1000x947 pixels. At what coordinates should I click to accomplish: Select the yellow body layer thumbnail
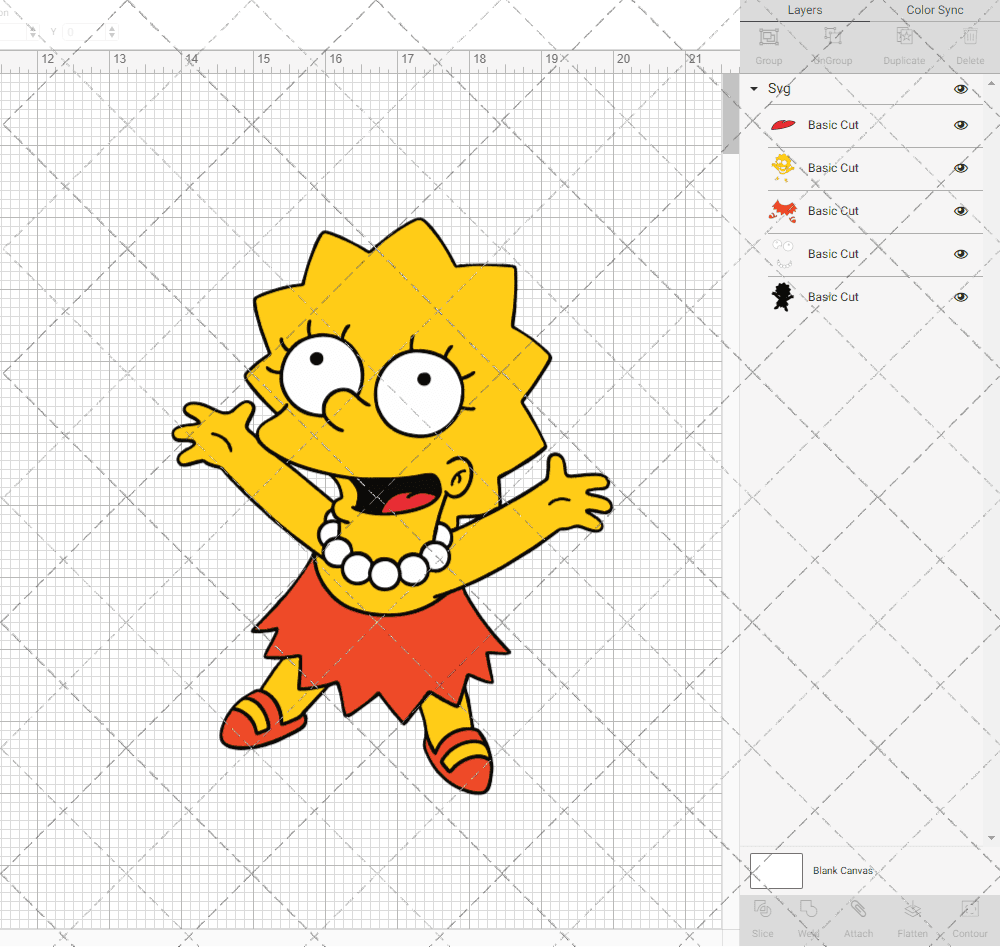(x=783, y=168)
